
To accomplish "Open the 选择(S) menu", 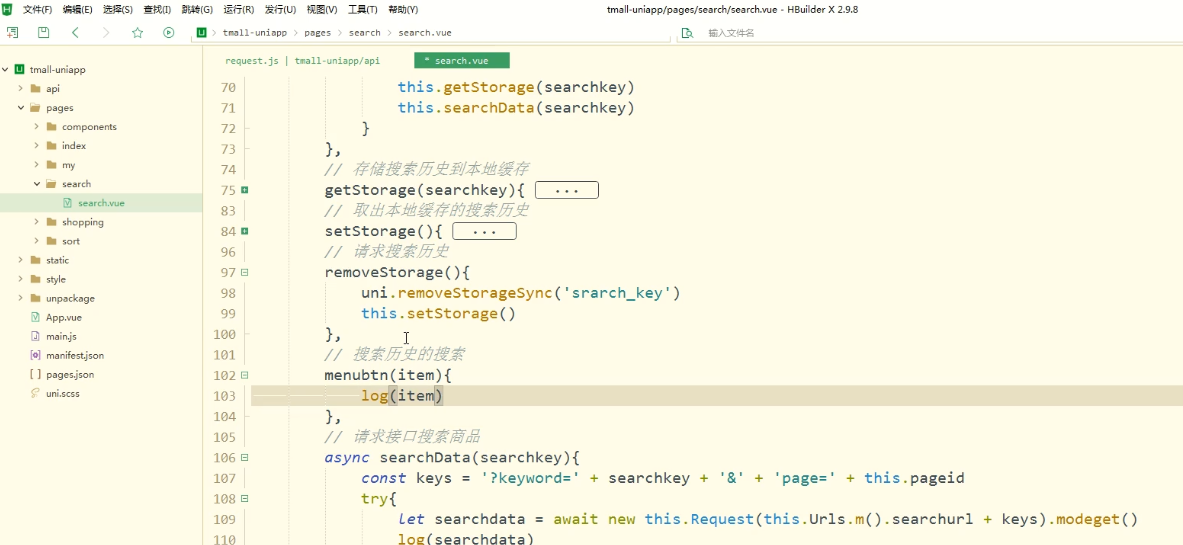I will (x=118, y=10).
